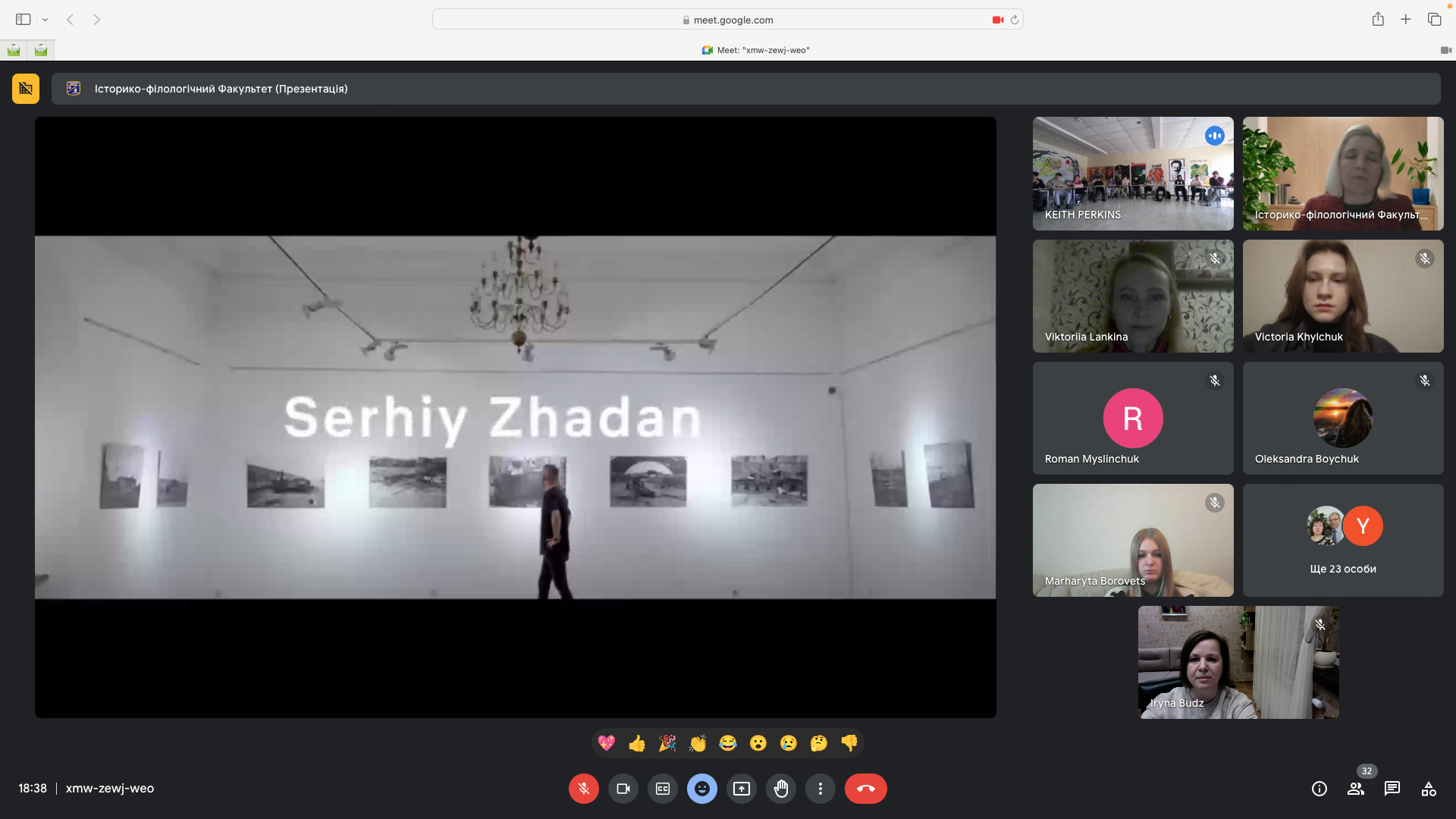Select Viktoriia Lankina video tile
Image resolution: width=1456 pixels, height=819 pixels.
(1133, 296)
